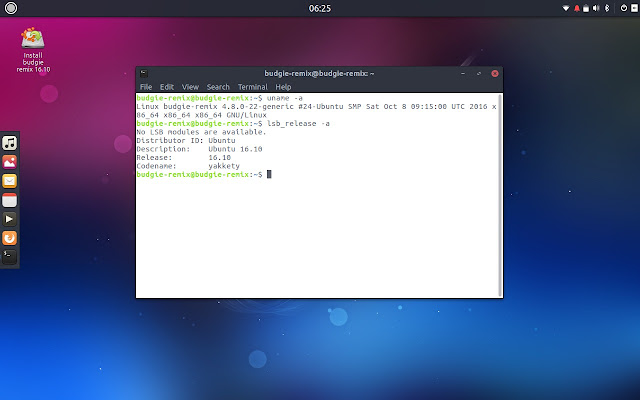This screenshot has height=400, width=640.
Task: Click the 'Linux budgie-remix 4.8.0-22-generic' output line
Action: [316, 107]
